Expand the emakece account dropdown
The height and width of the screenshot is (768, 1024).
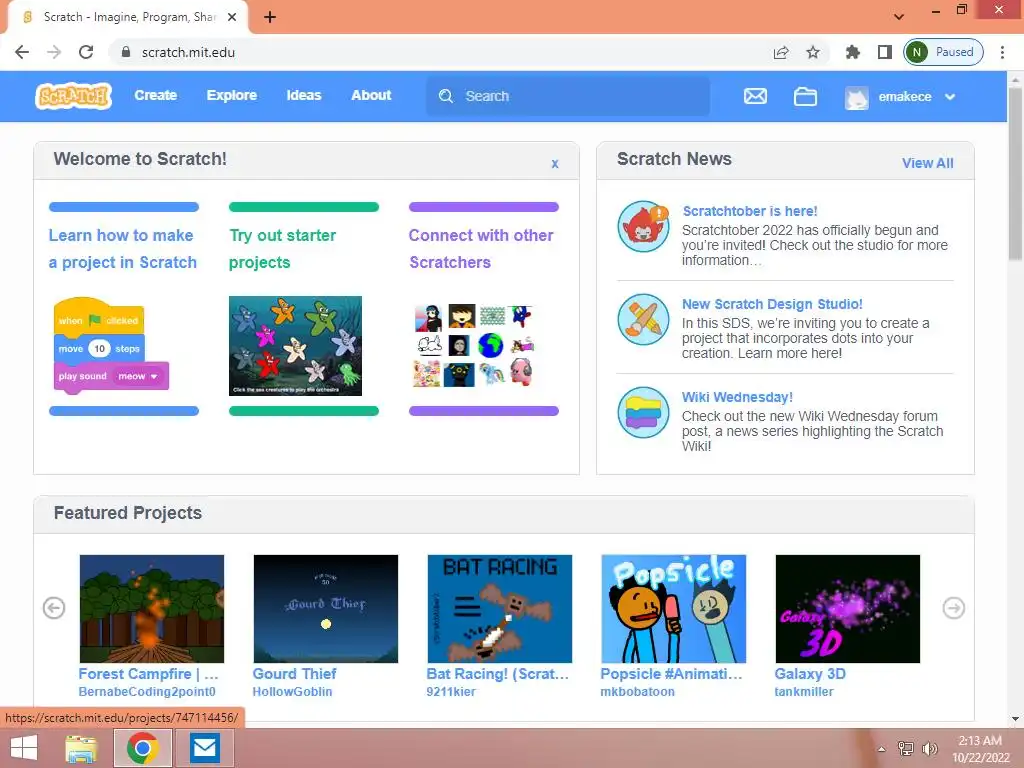[950, 97]
